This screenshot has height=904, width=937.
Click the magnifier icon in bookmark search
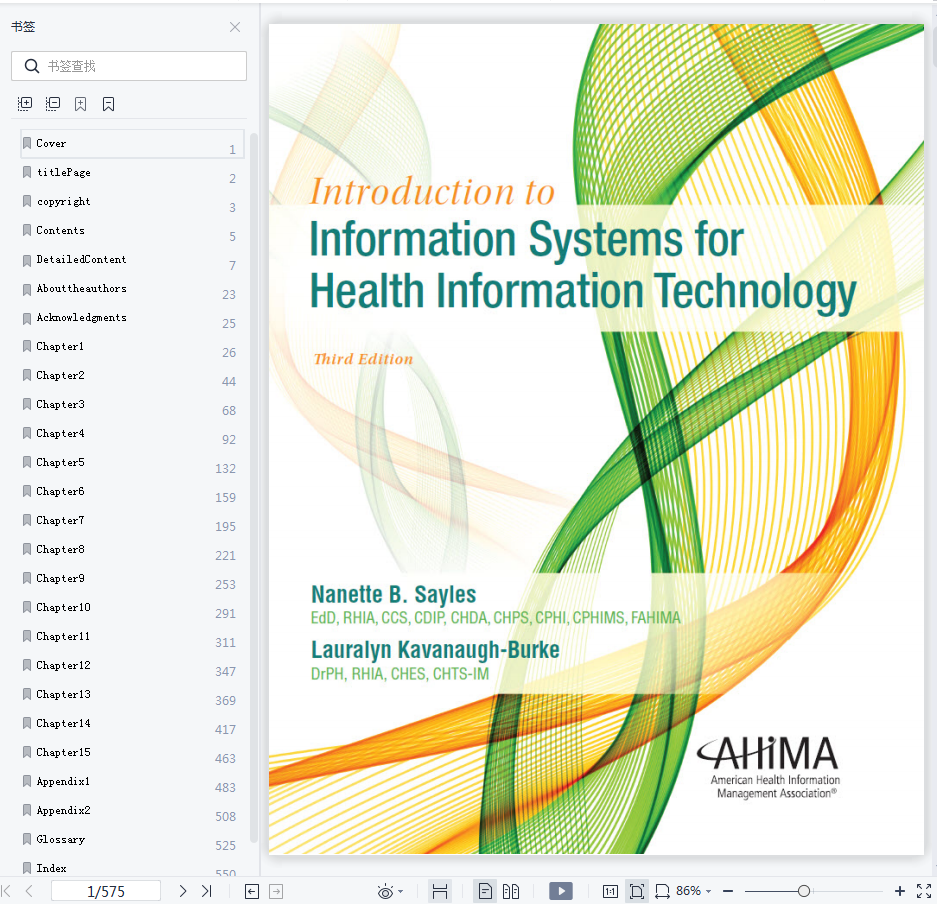point(32,66)
